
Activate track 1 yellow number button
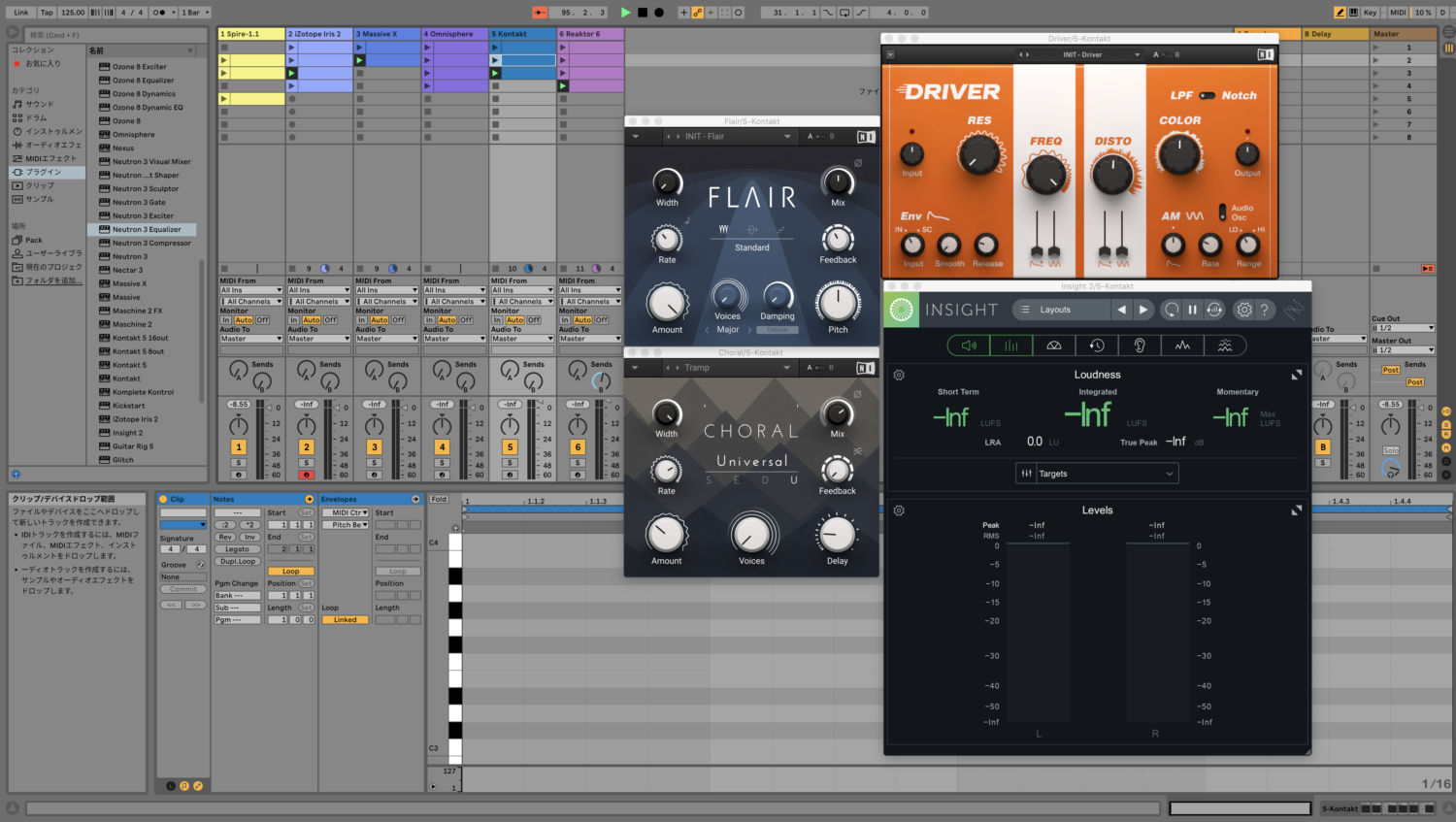(x=239, y=447)
